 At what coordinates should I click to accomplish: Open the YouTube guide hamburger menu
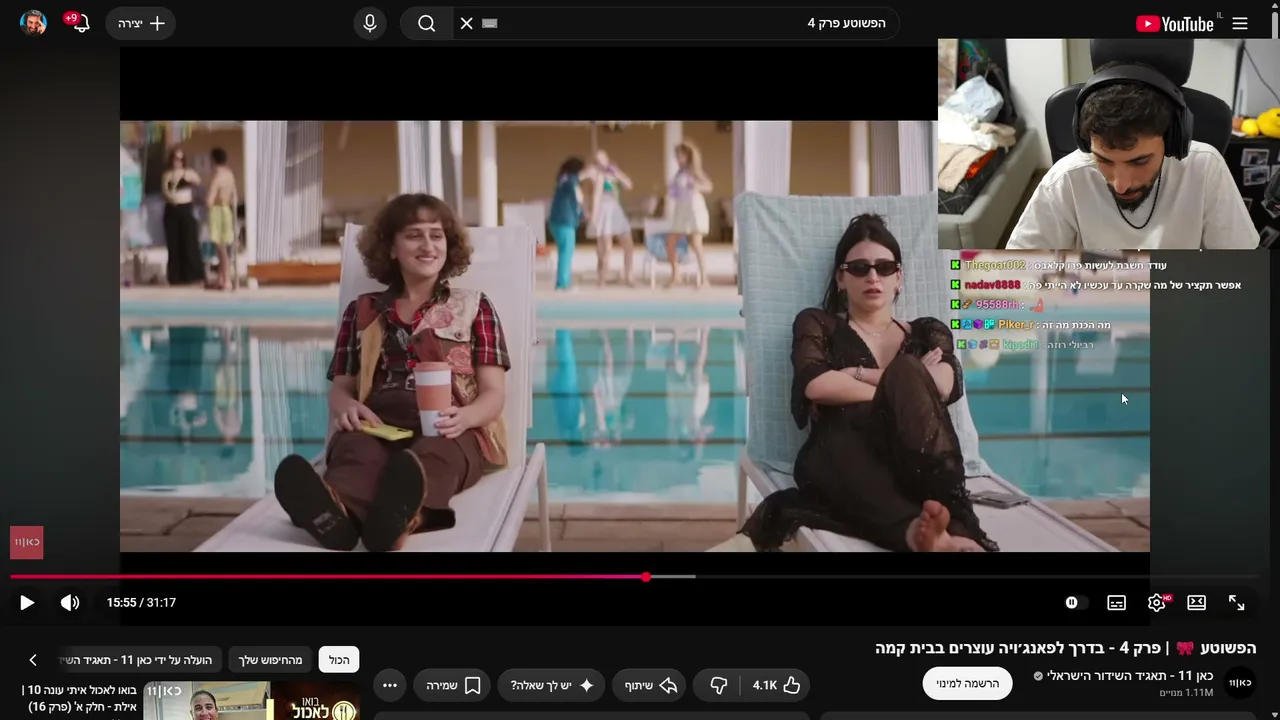tap(1240, 23)
